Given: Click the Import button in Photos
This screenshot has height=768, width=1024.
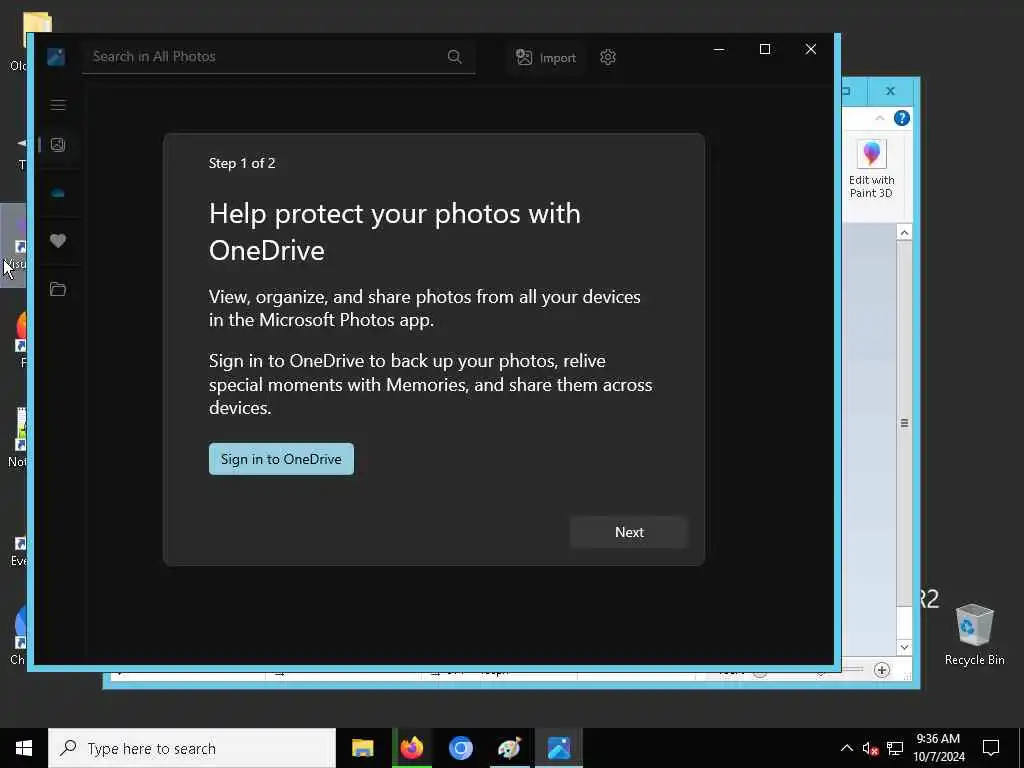Looking at the screenshot, I should tap(546, 57).
